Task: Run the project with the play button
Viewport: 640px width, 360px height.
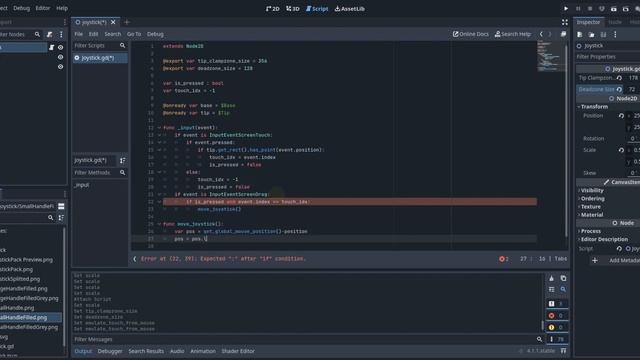Action: pos(566,9)
